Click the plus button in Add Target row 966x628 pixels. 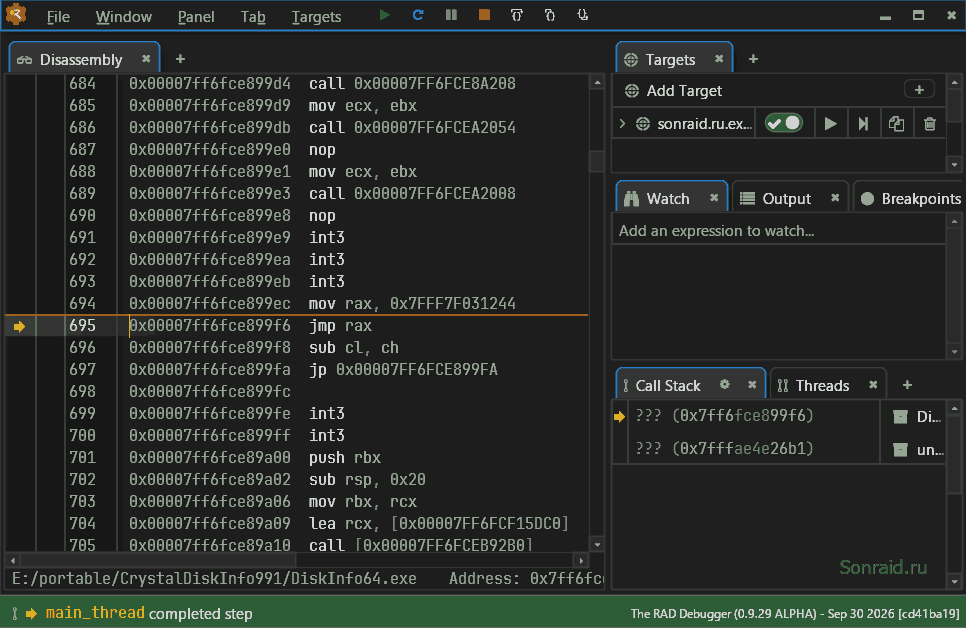coord(919,90)
